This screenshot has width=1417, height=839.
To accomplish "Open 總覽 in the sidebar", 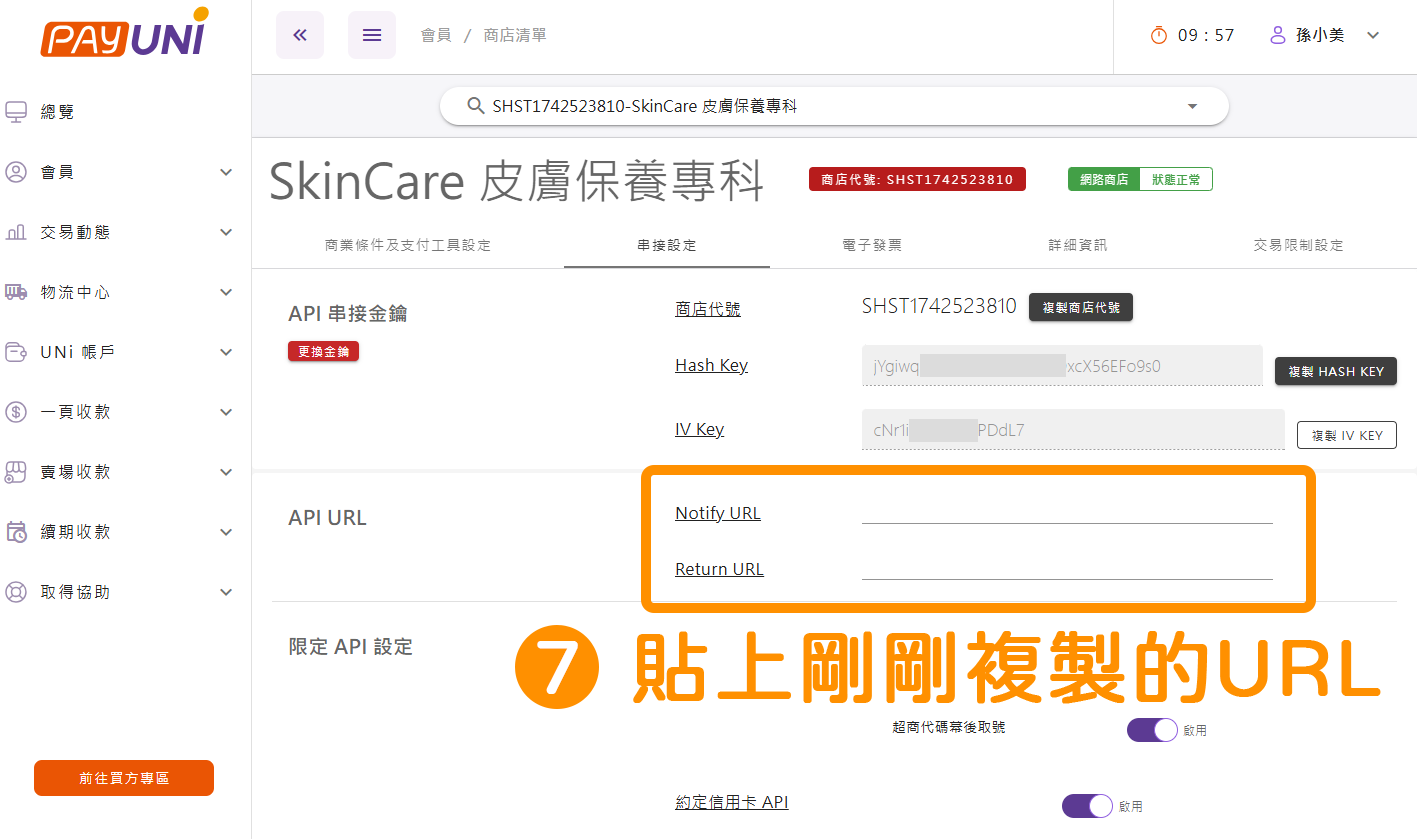I will click(x=58, y=112).
